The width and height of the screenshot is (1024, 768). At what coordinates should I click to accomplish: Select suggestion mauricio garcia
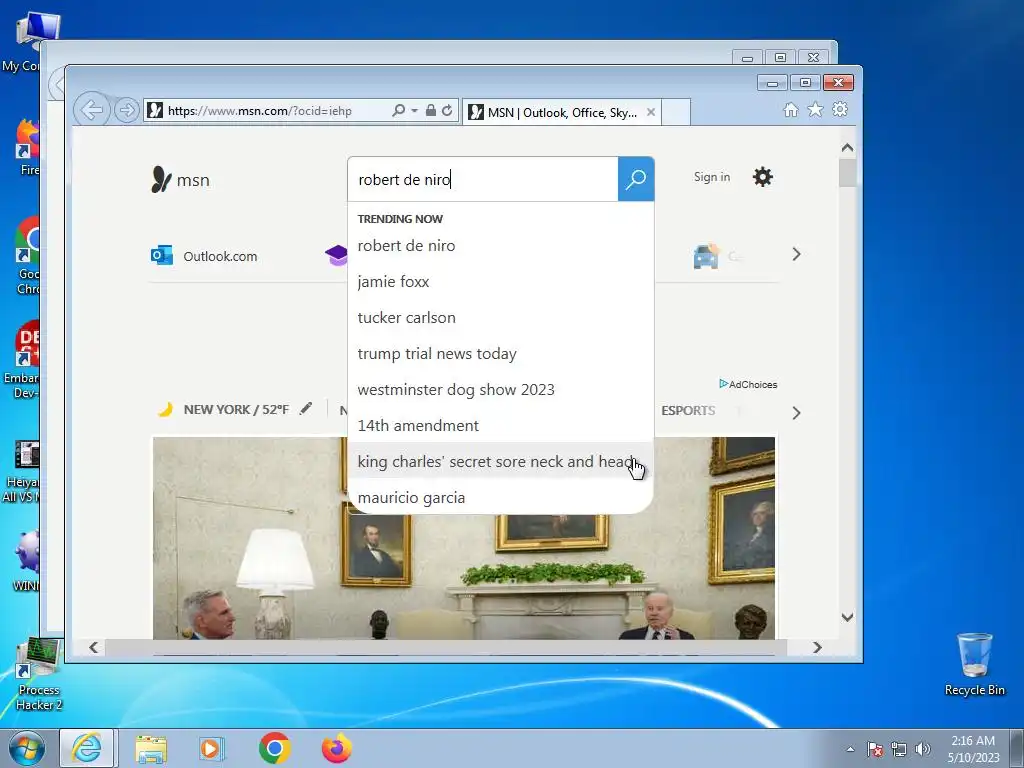pos(500,497)
